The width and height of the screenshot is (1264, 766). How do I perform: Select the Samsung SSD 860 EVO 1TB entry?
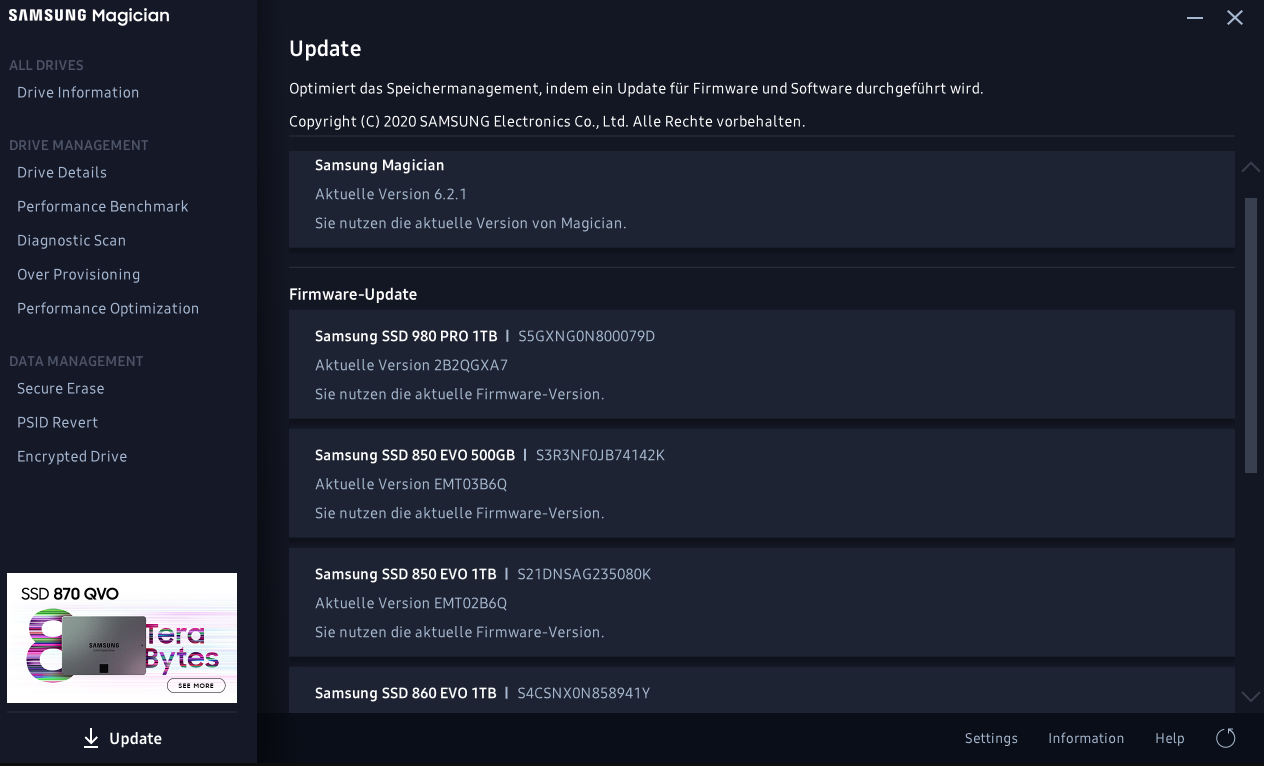[762, 690]
